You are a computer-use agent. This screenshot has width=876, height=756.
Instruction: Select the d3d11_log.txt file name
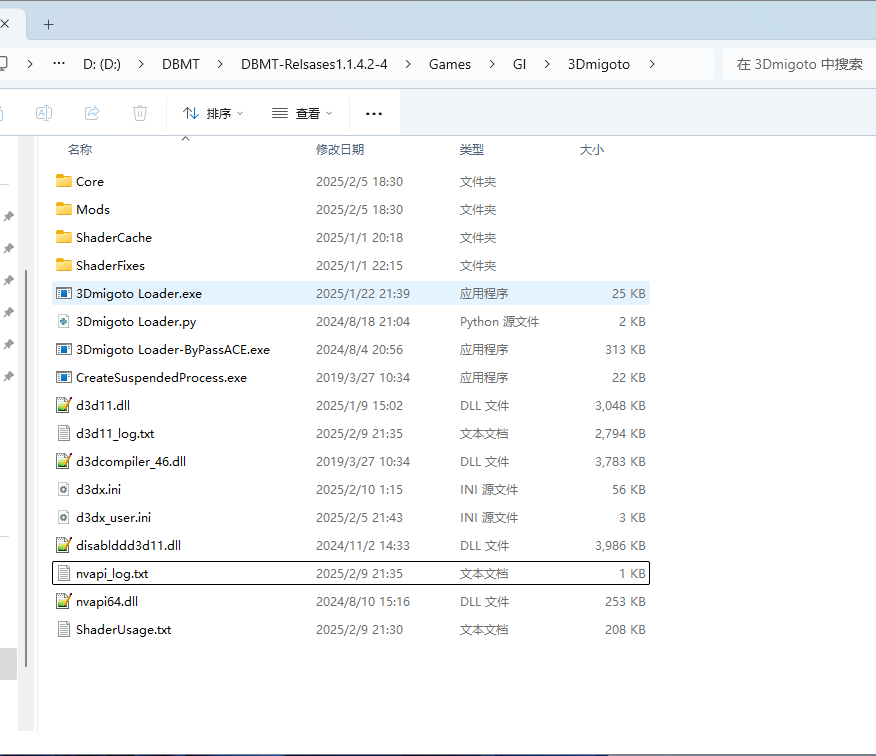click(x=115, y=434)
